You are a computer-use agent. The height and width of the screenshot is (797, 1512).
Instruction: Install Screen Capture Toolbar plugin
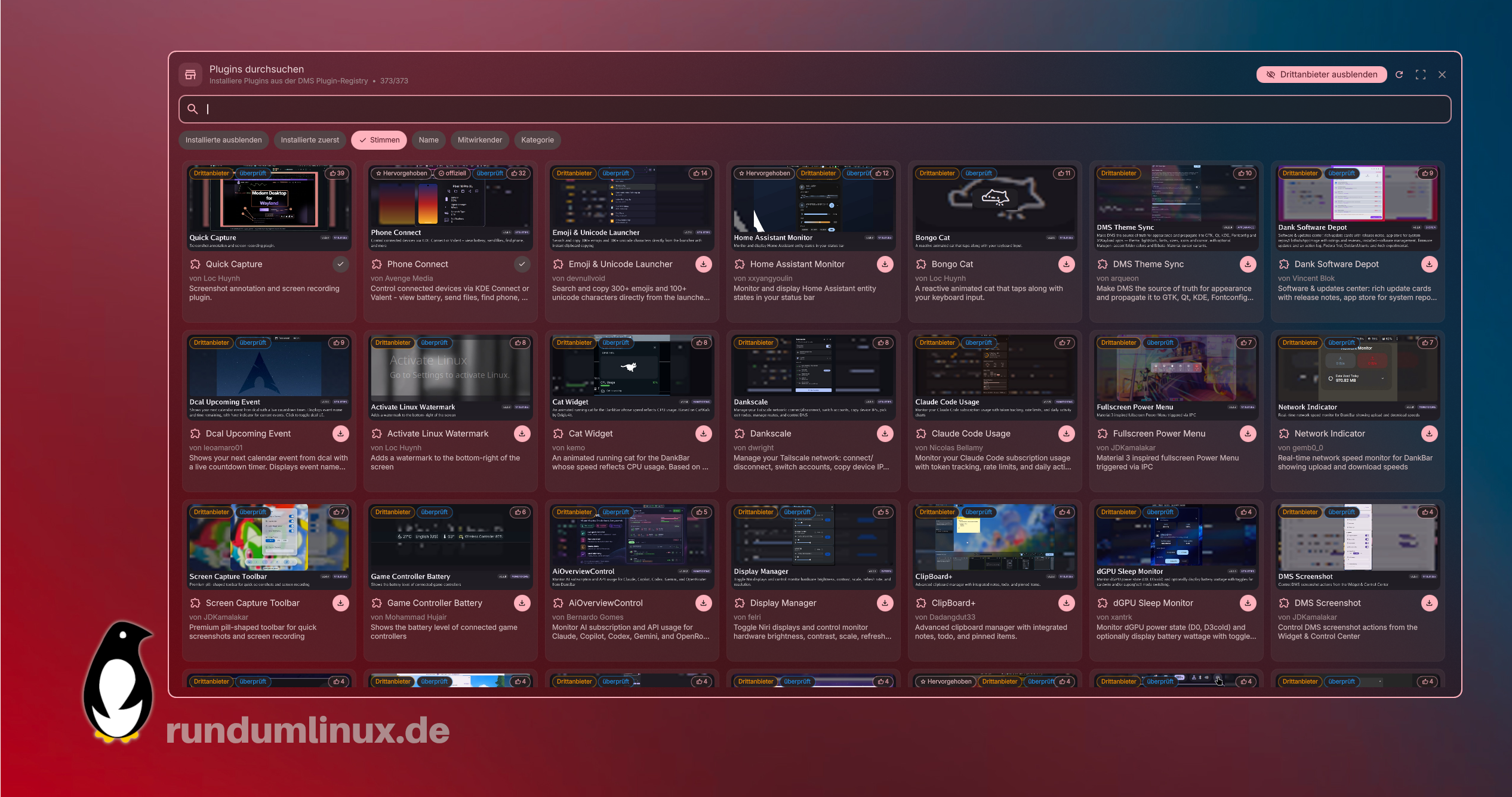coord(340,603)
